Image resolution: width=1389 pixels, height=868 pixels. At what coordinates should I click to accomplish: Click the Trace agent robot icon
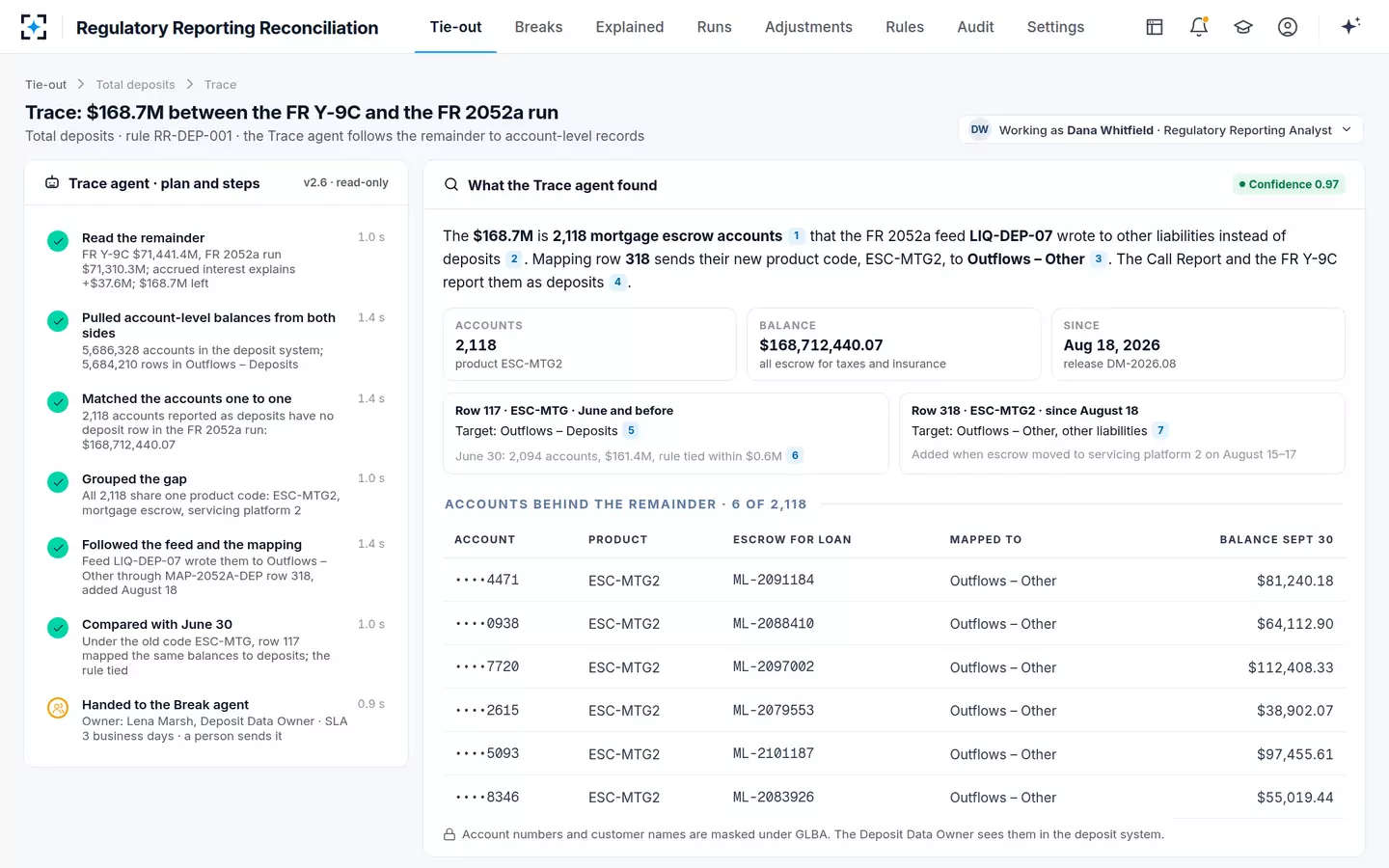pyautogui.click(x=52, y=183)
